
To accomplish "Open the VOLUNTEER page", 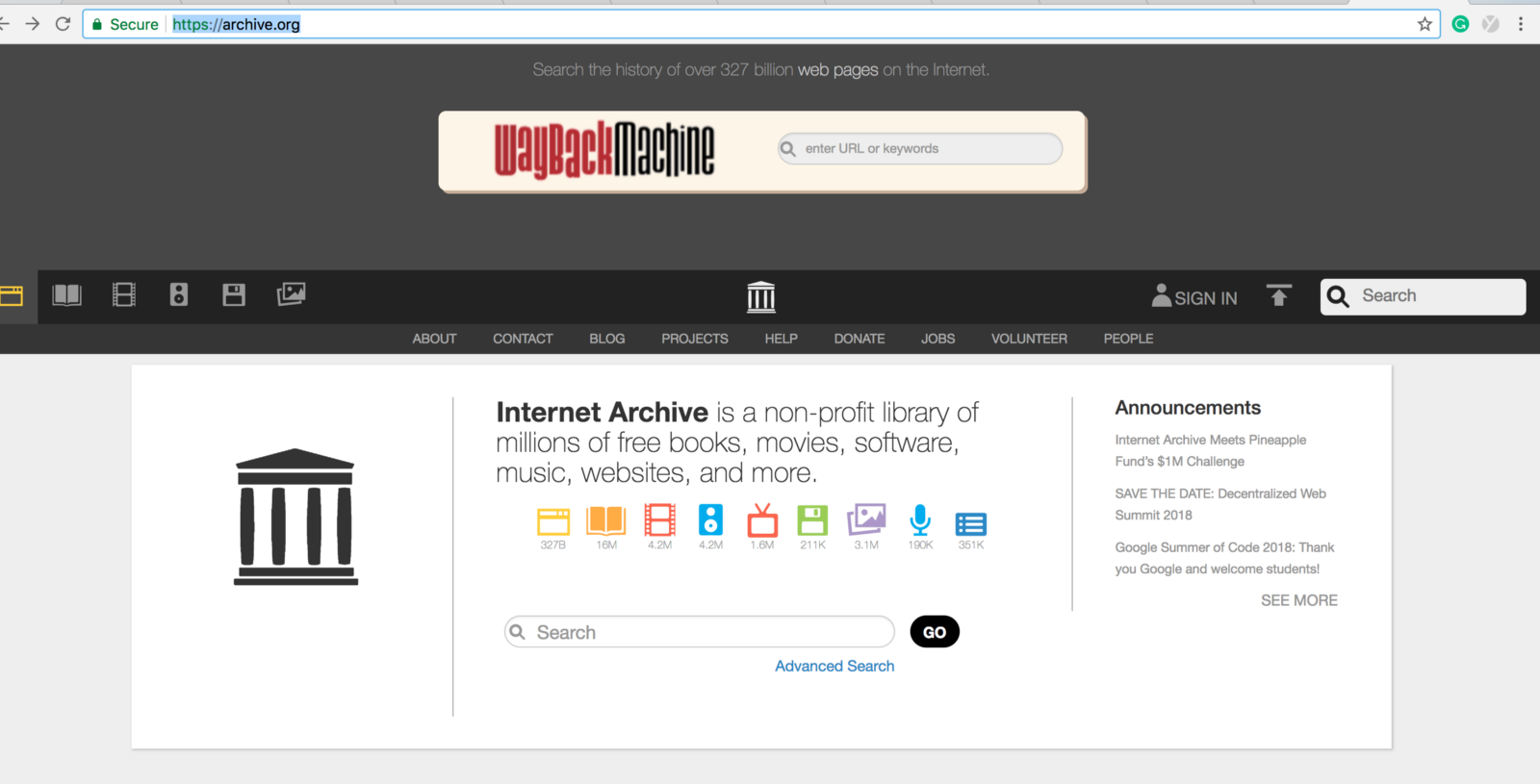I will pos(1029,339).
